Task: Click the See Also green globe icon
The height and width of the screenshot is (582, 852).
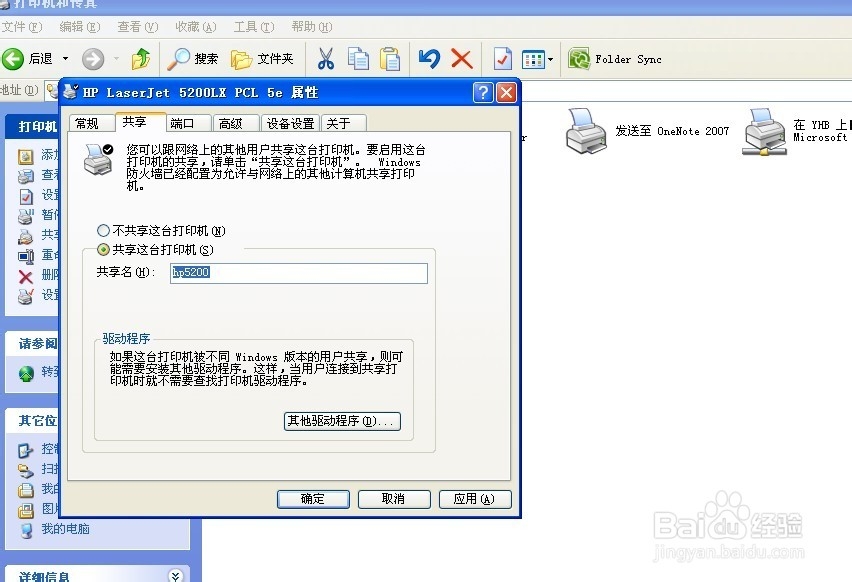Action: [26, 374]
